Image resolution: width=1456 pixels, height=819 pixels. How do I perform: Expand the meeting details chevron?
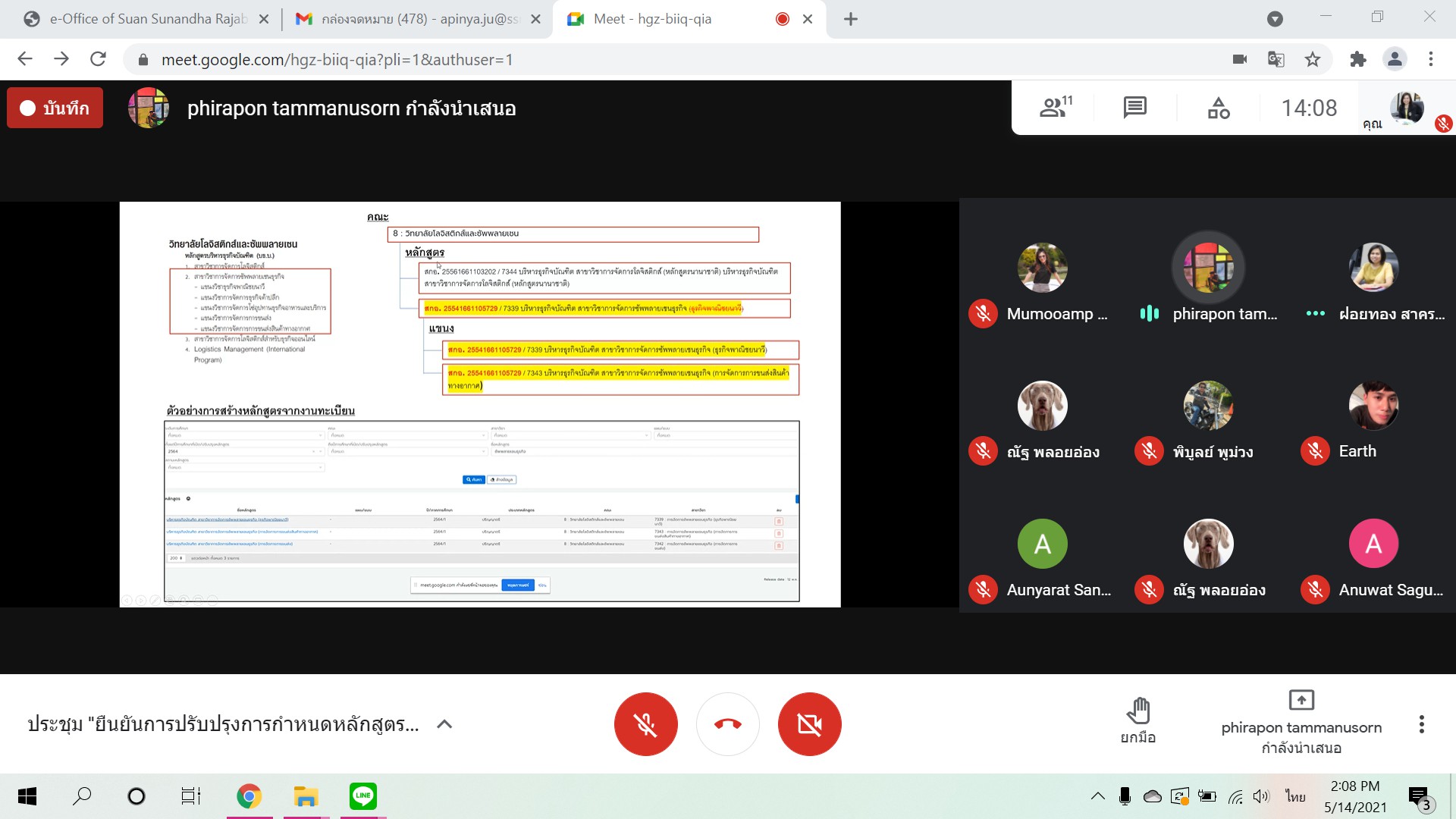pyautogui.click(x=444, y=724)
